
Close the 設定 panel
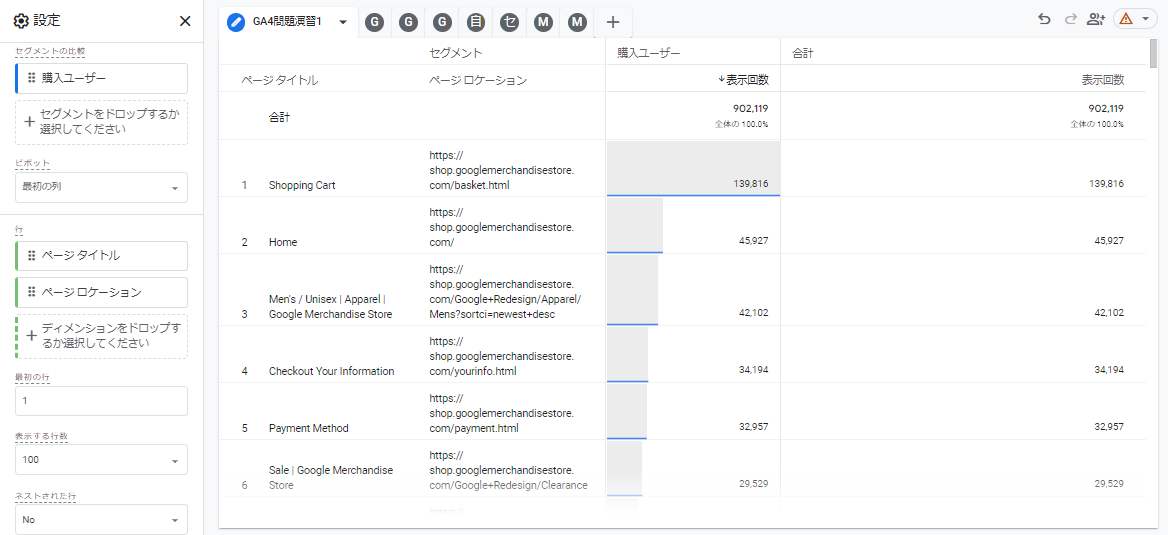click(185, 21)
